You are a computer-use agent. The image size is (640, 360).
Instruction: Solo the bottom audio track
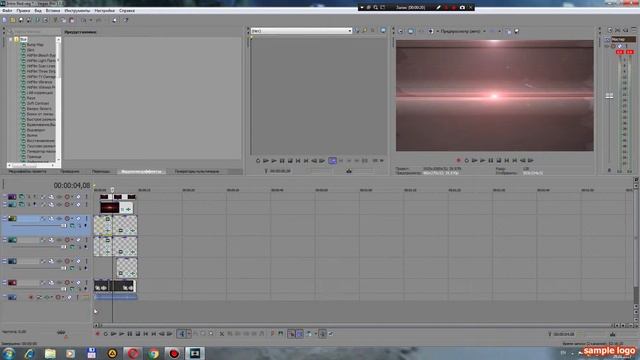pos(78,297)
